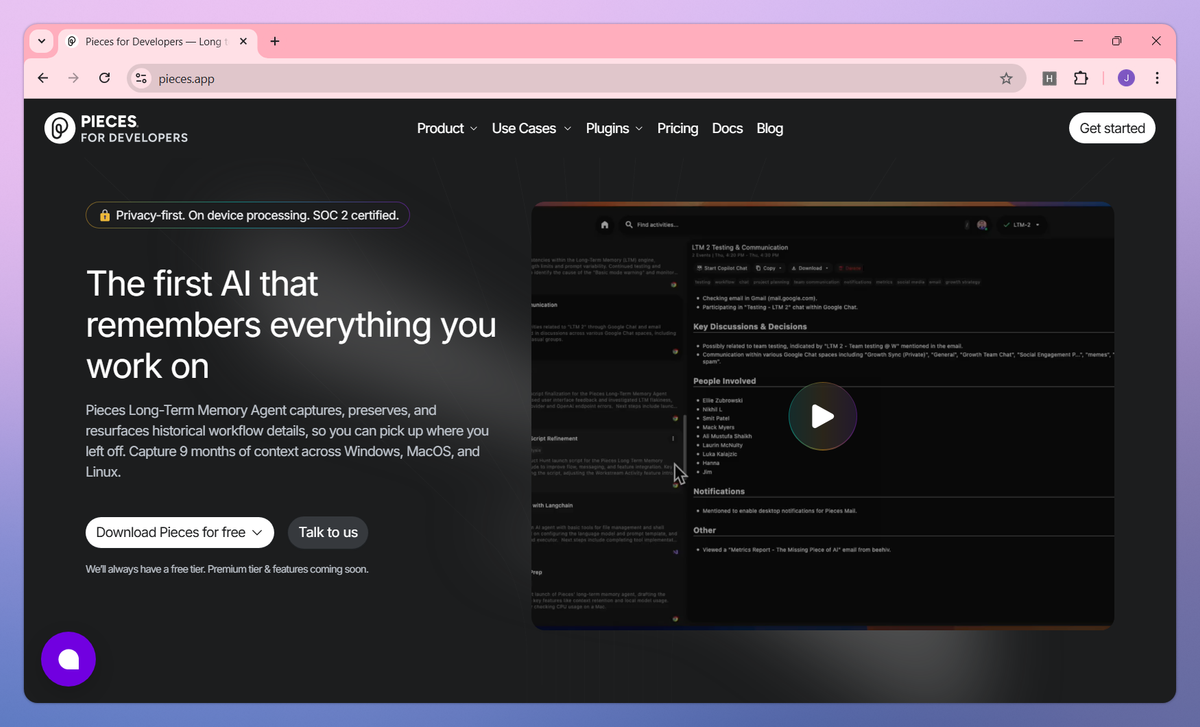Click the home icon in video preview
The width and height of the screenshot is (1200, 727).
604,225
